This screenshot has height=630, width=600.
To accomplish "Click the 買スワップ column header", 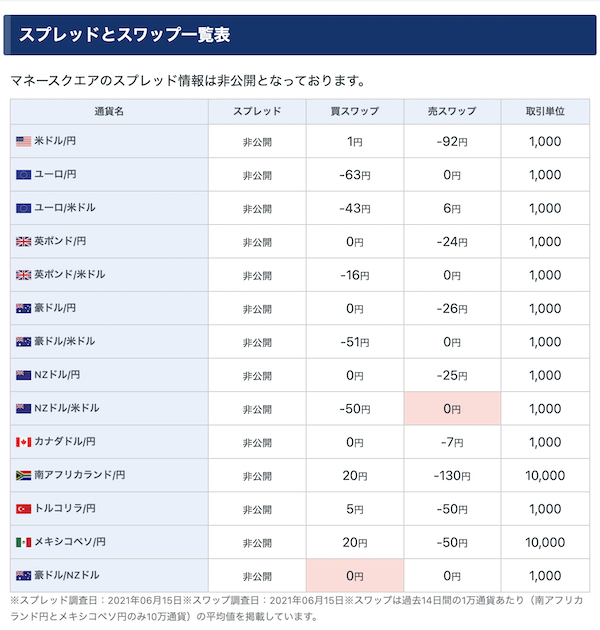I will click(355, 112).
